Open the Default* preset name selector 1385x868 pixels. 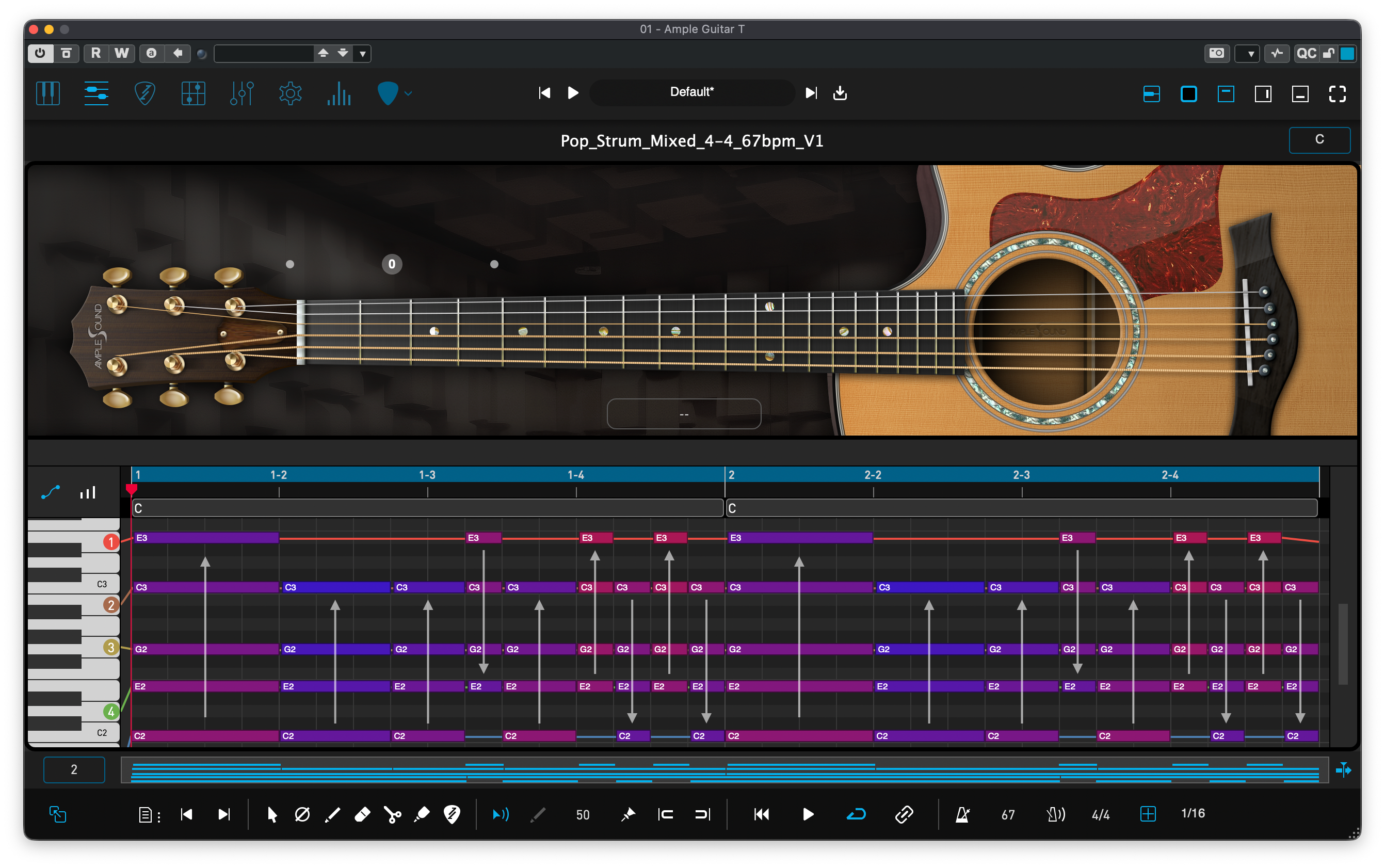pos(692,92)
